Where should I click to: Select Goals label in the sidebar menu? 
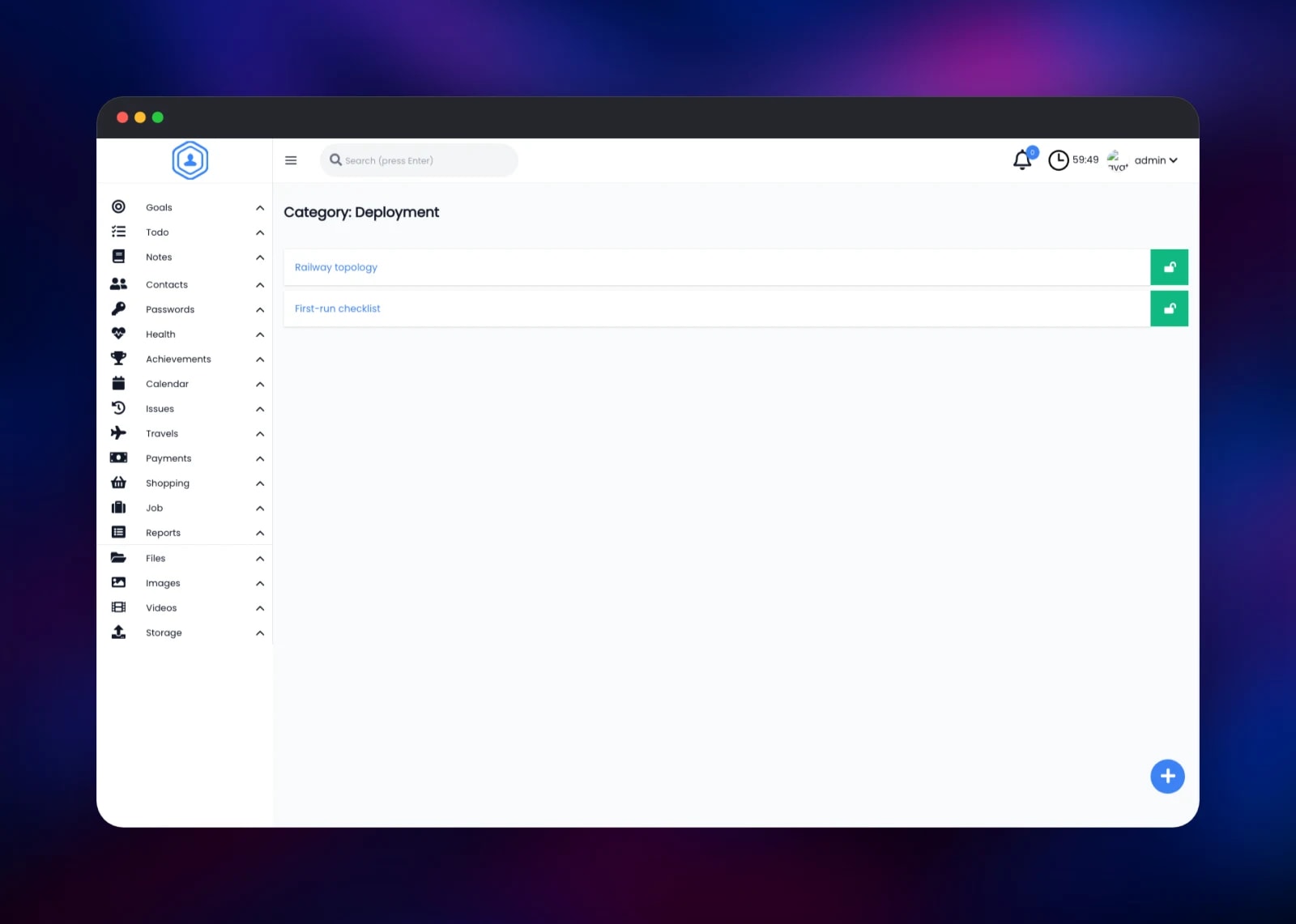pos(159,207)
